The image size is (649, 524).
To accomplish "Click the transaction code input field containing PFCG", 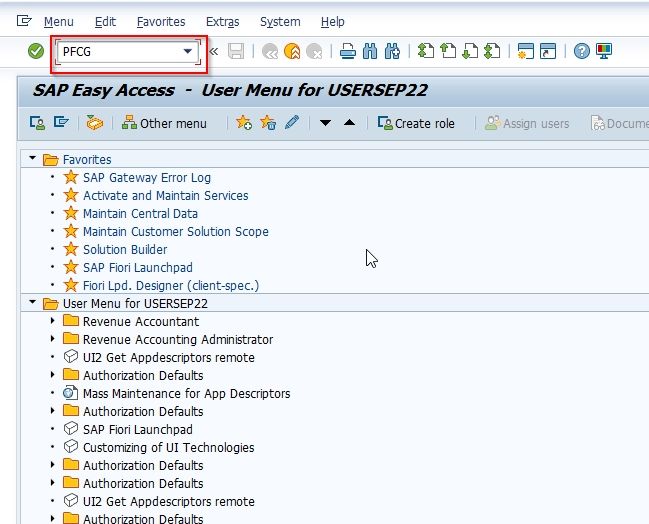I will tap(127, 52).
